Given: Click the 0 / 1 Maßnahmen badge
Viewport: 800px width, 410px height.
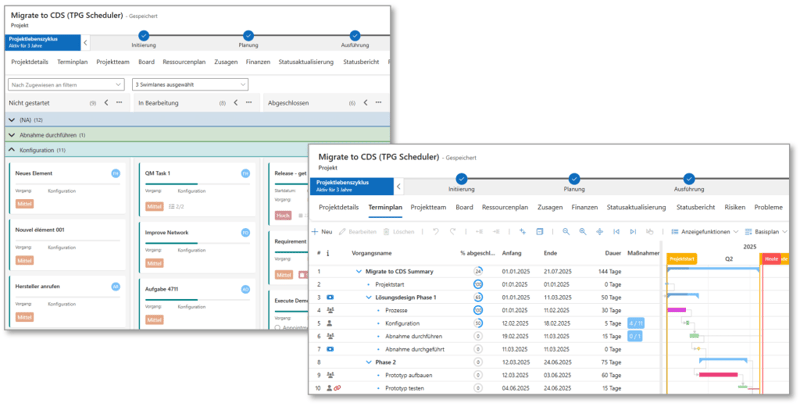Looking at the screenshot, I should [x=635, y=336].
